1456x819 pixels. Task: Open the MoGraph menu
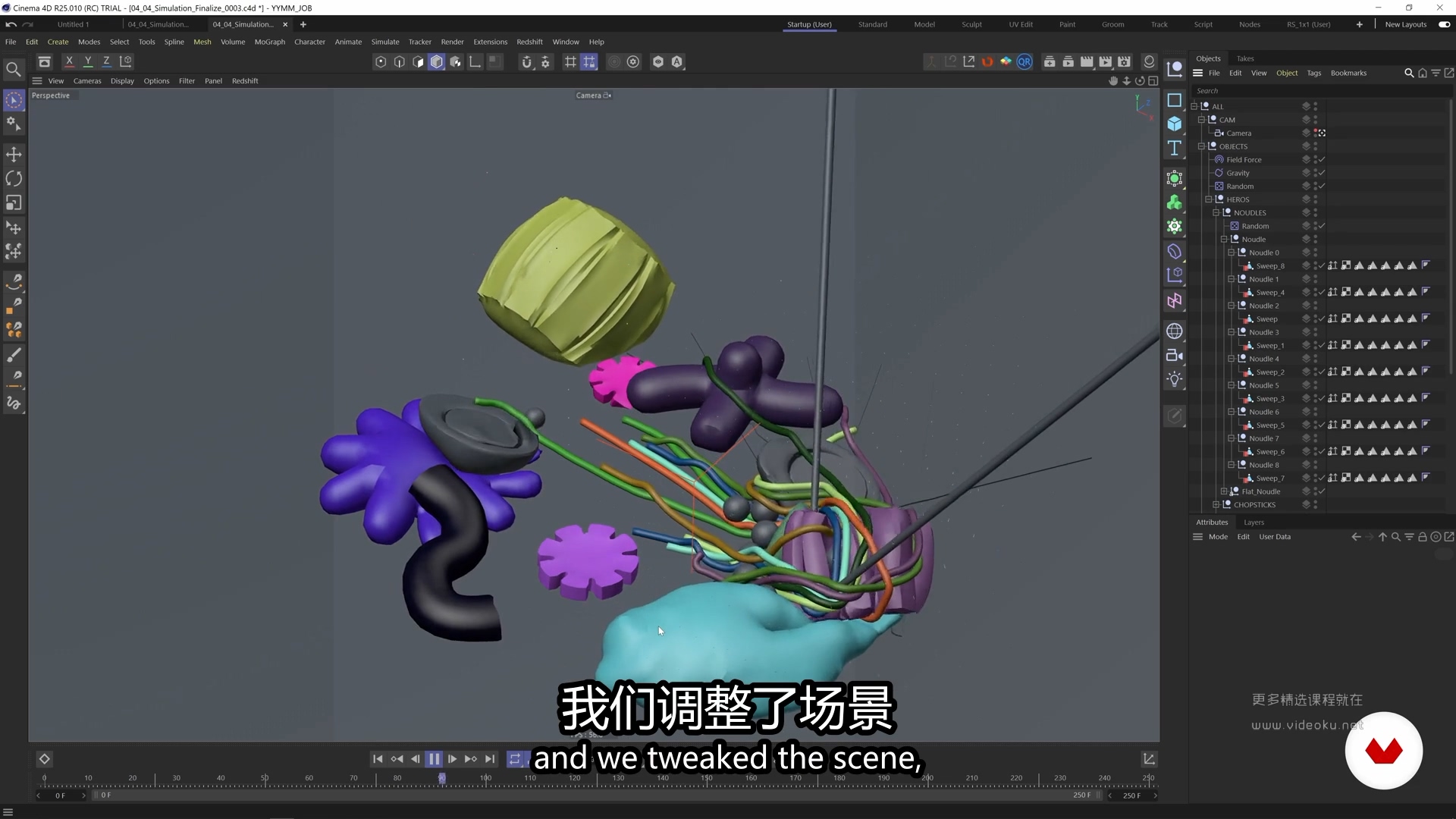point(269,42)
